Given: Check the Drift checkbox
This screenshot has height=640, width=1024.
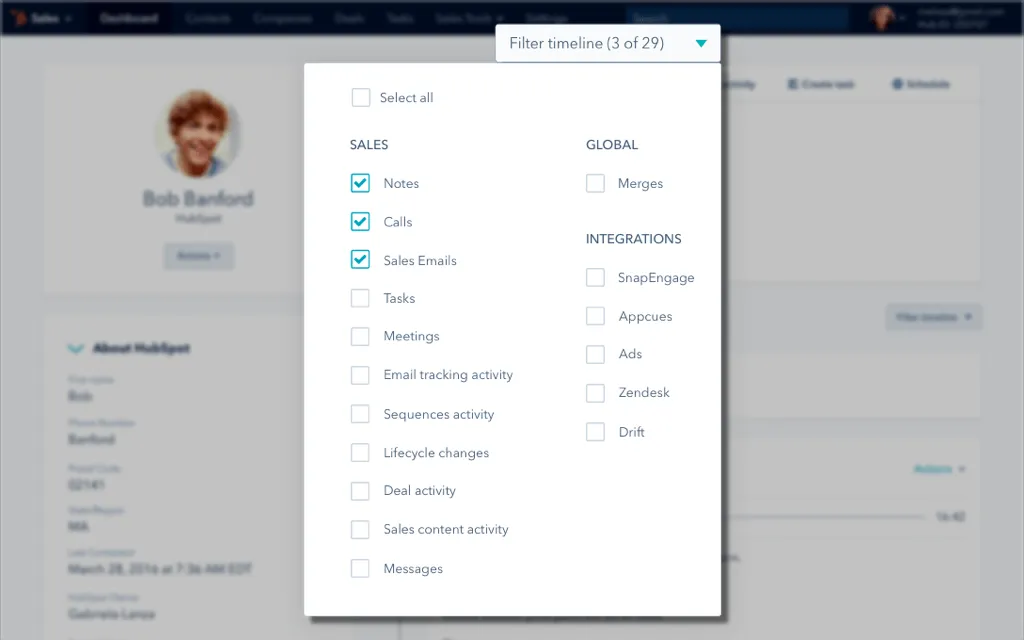Looking at the screenshot, I should coord(595,432).
